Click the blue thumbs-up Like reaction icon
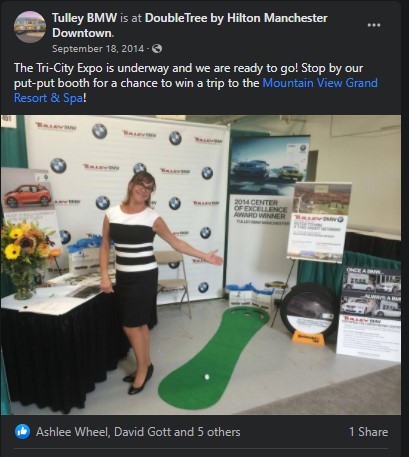 tap(22, 432)
